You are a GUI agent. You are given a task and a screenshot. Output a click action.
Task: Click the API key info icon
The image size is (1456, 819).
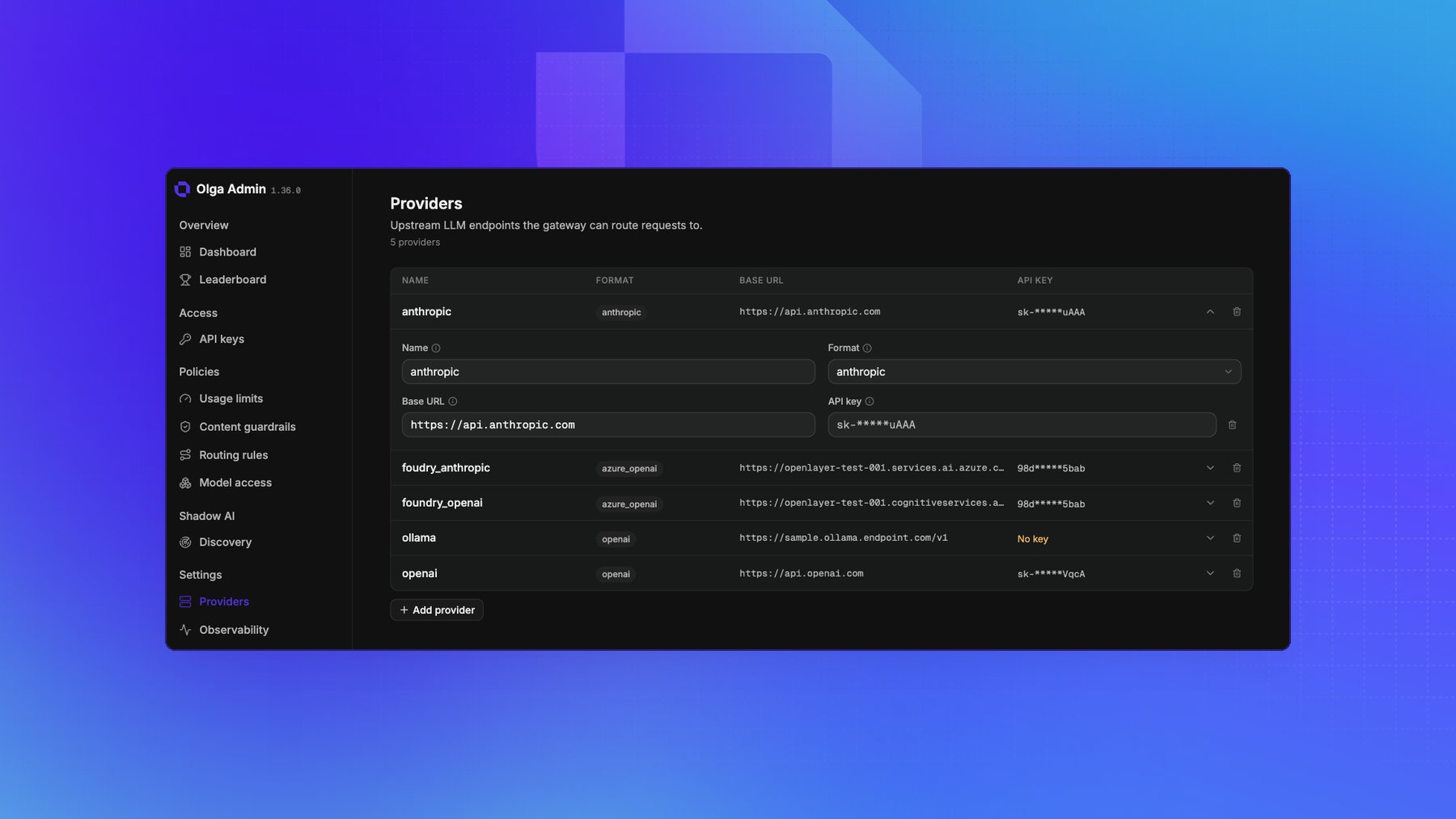pos(870,402)
